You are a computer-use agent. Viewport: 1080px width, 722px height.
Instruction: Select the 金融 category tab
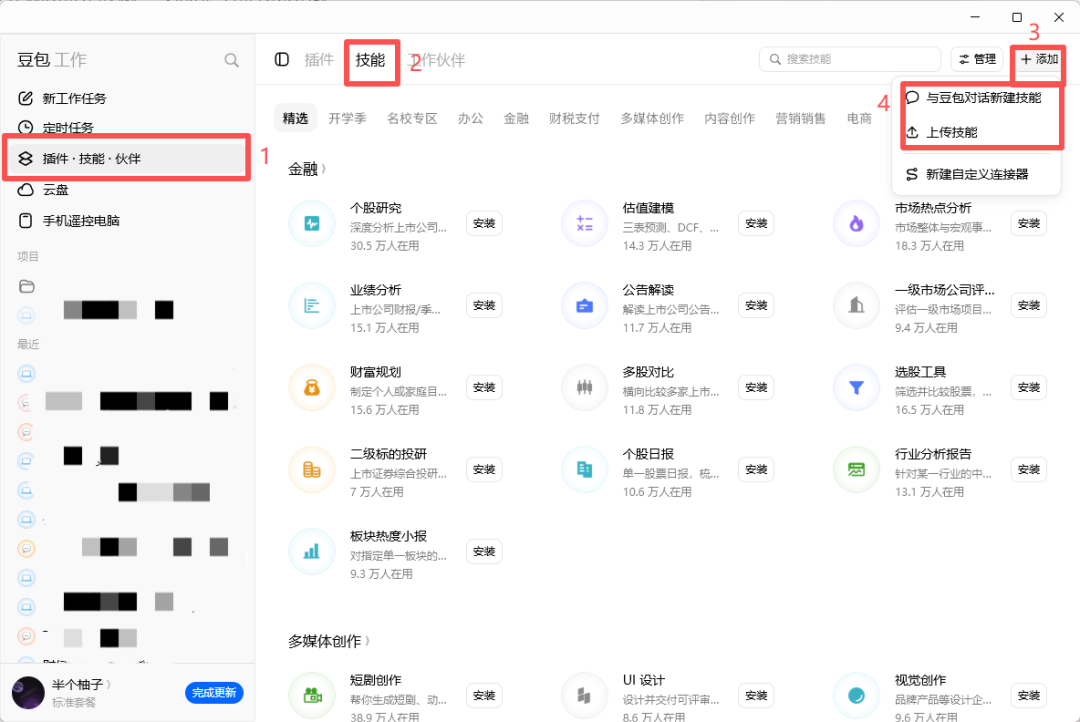click(516, 118)
